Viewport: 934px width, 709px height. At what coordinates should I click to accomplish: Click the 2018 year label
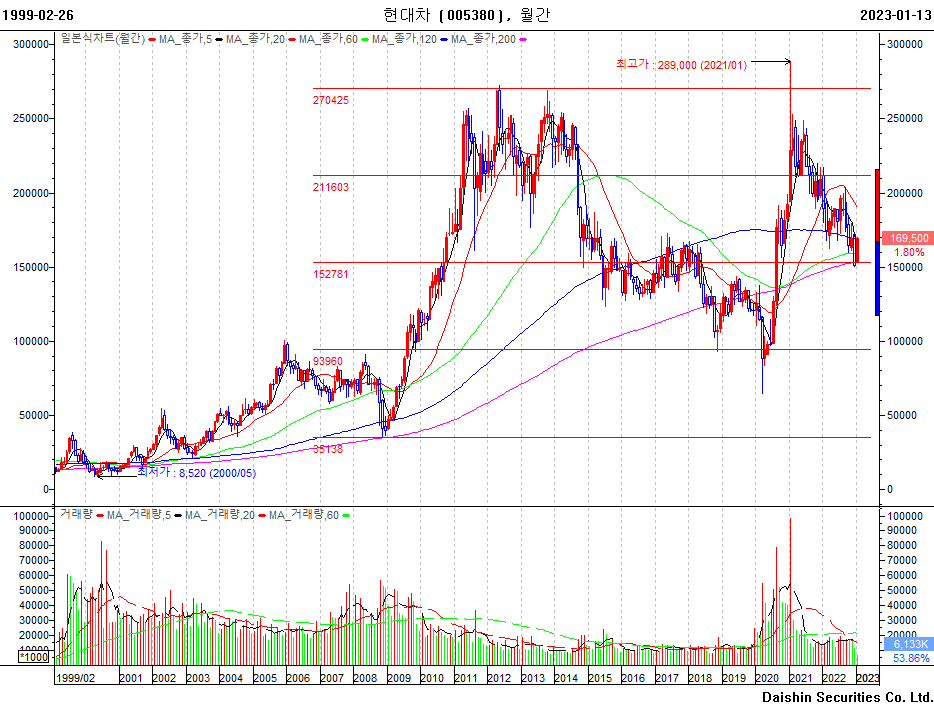pos(700,678)
